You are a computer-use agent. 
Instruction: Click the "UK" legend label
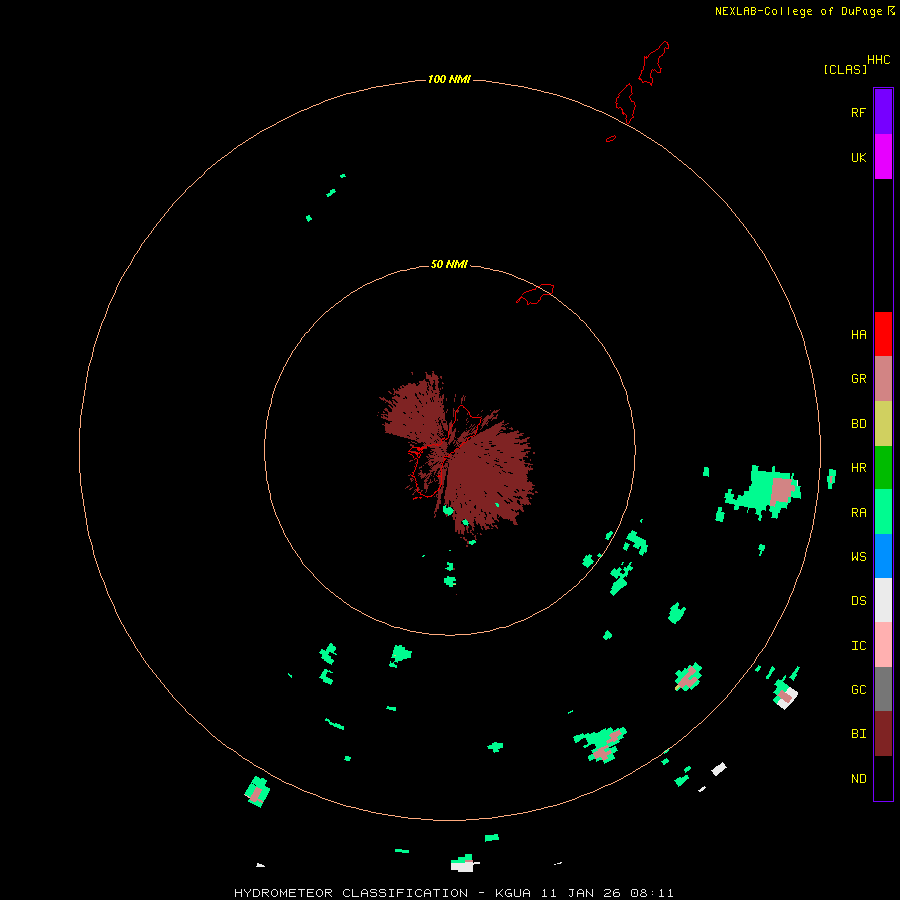pyautogui.click(x=858, y=157)
